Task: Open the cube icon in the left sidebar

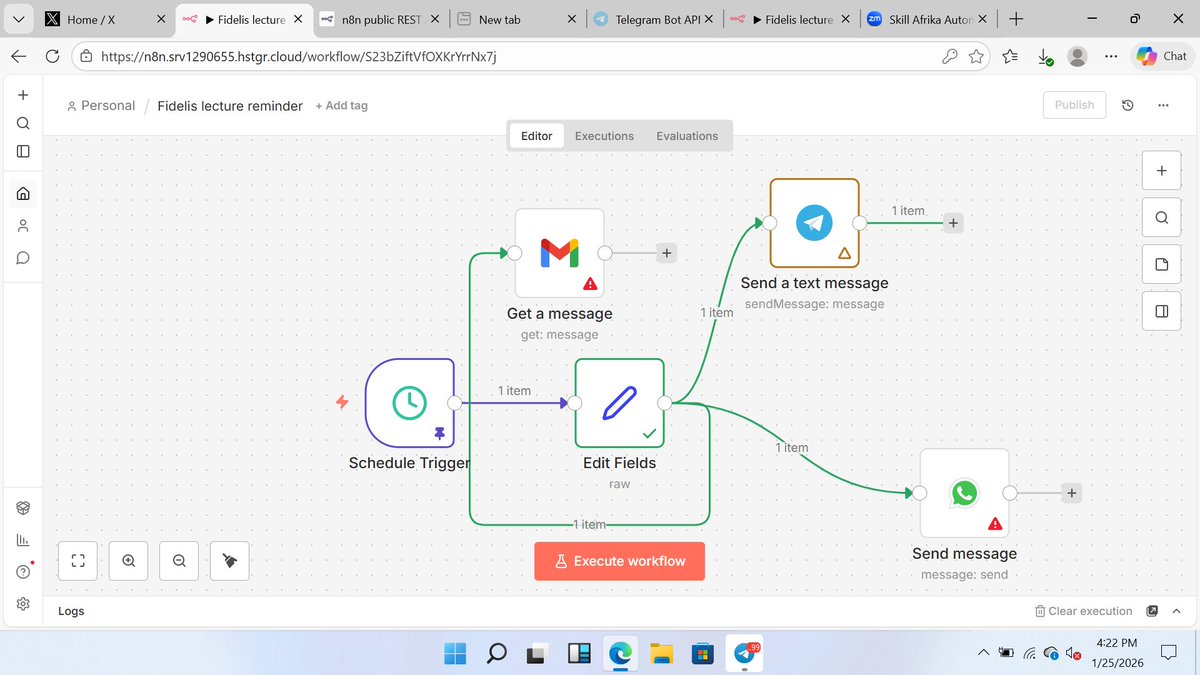Action: pyautogui.click(x=23, y=508)
